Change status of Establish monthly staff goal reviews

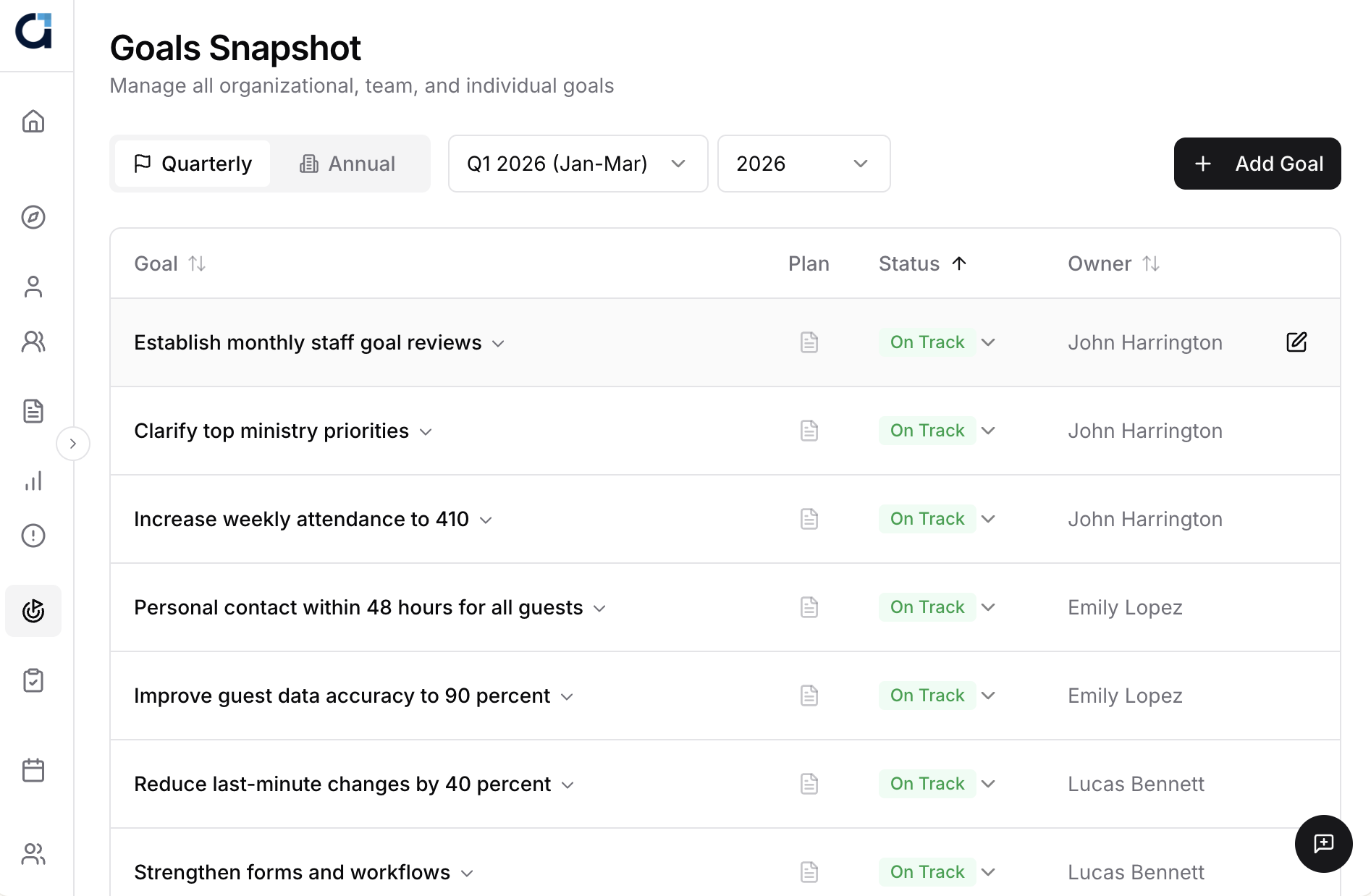click(938, 342)
